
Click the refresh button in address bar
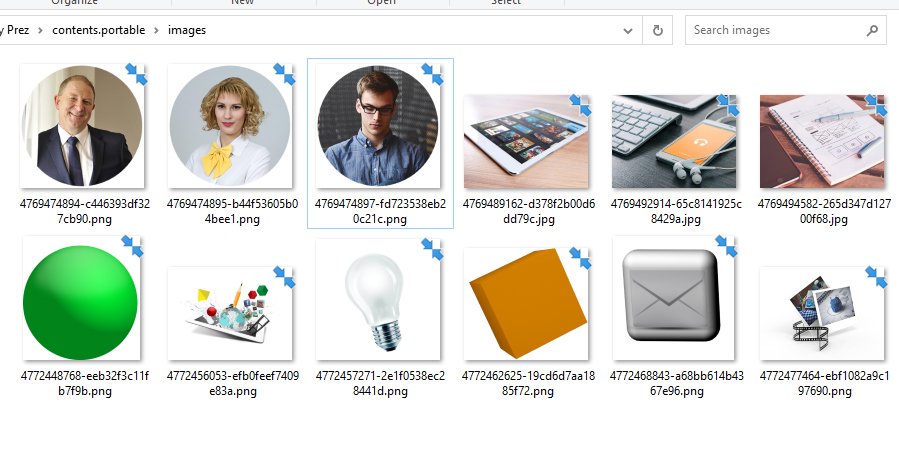click(x=657, y=30)
